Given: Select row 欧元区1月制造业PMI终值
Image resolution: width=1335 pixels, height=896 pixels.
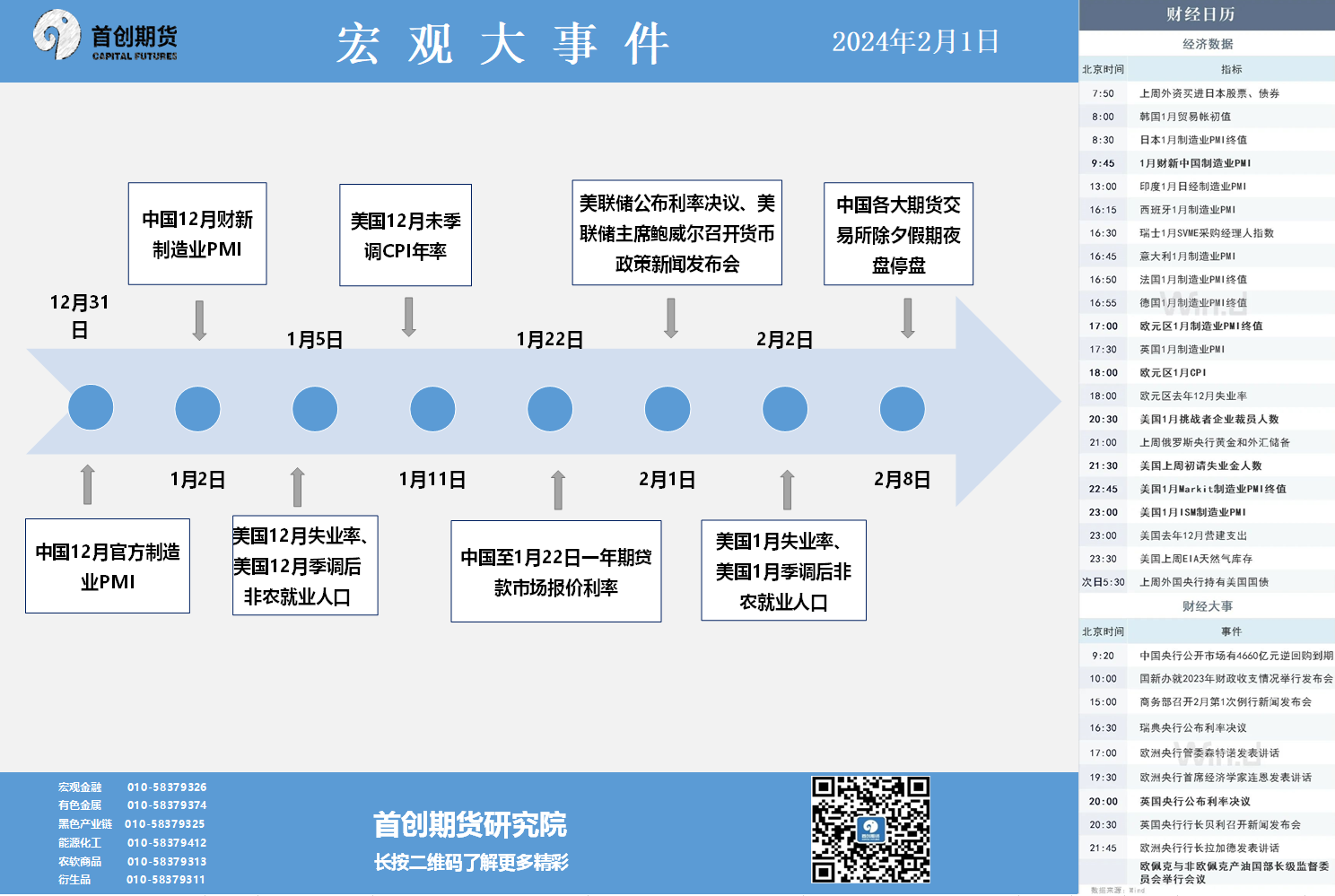Looking at the screenshot, I should [x=1207, y=326].
